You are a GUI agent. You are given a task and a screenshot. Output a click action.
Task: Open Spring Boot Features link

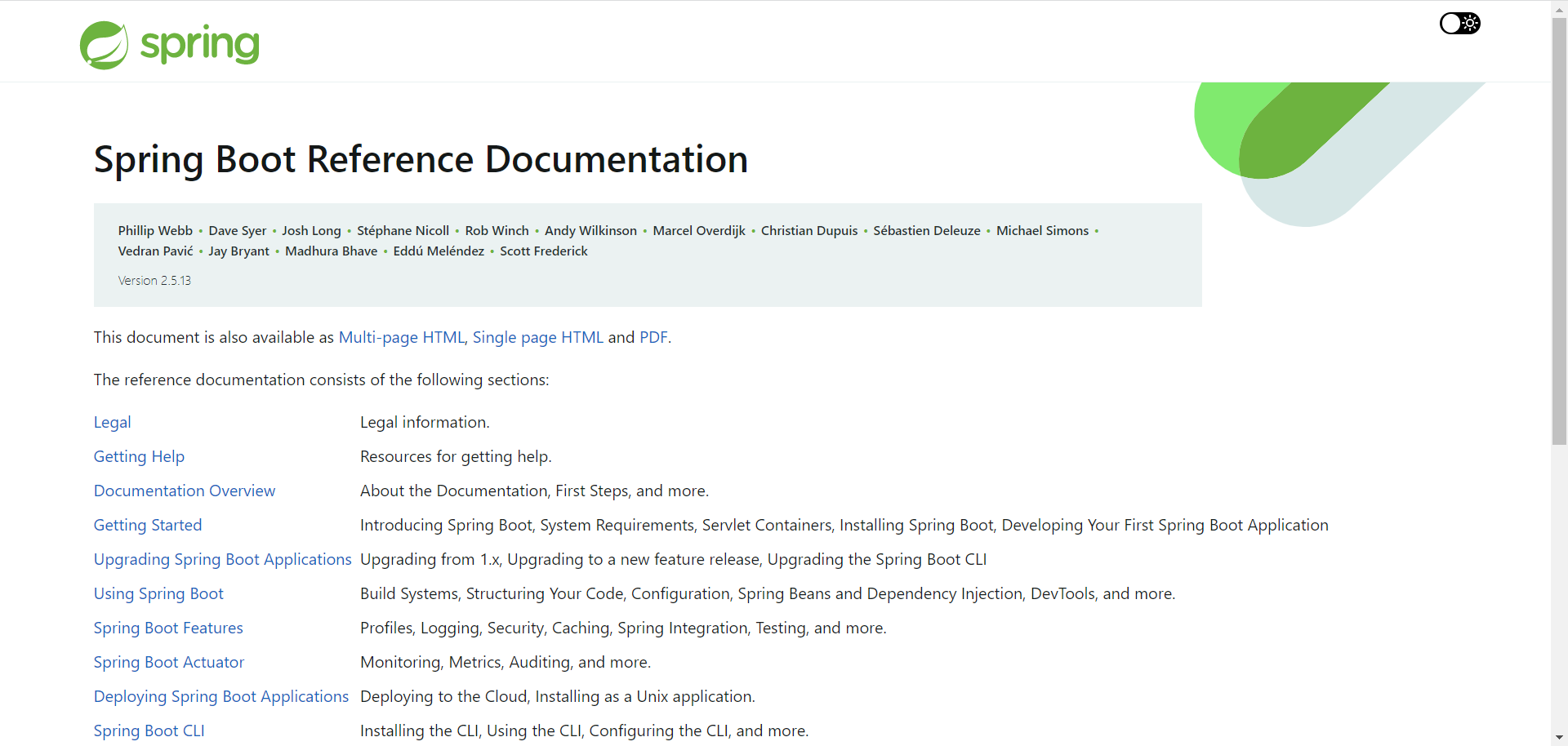tap(168, 628)
